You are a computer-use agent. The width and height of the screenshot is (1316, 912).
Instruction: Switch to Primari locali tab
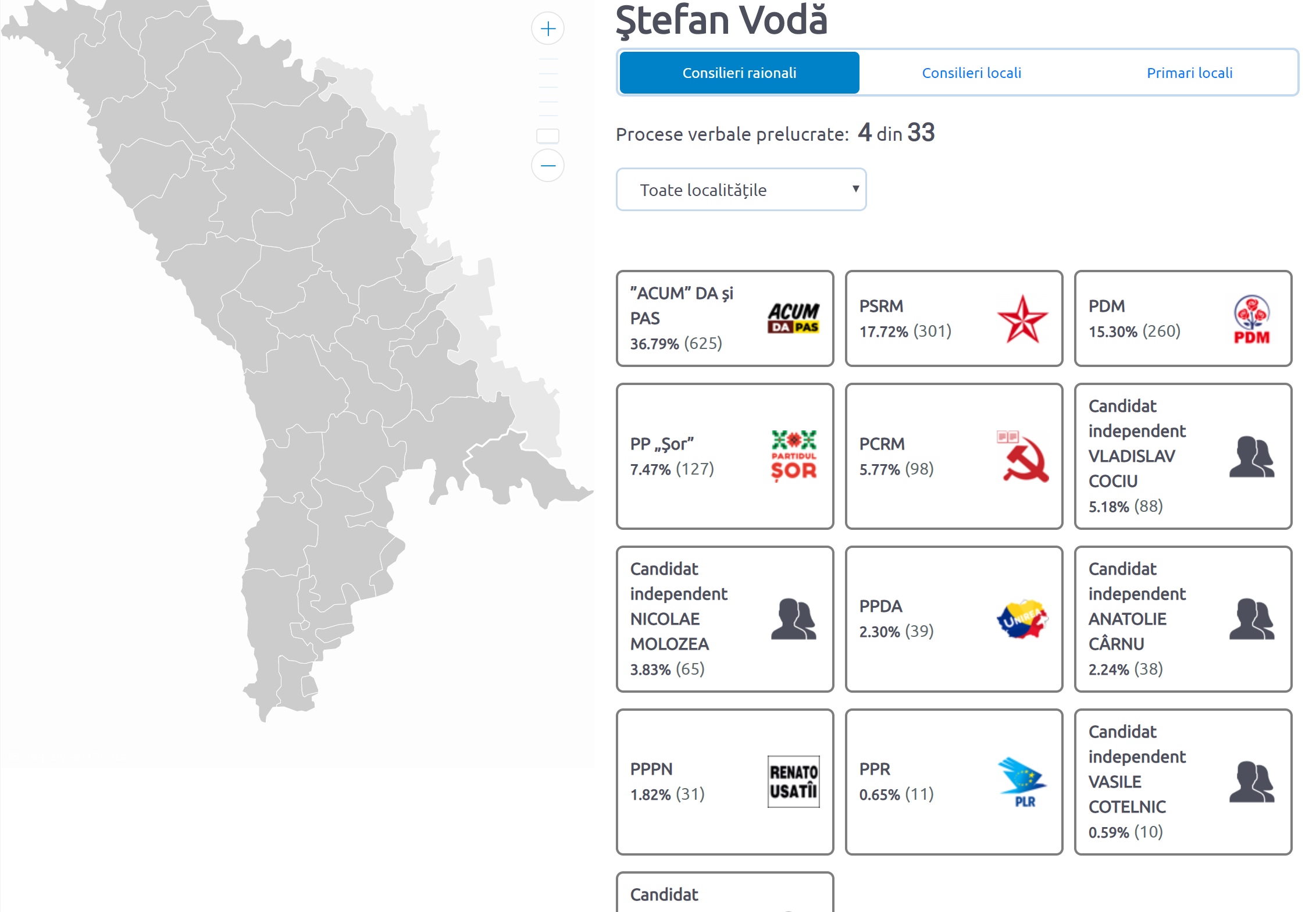(1189, 73)
